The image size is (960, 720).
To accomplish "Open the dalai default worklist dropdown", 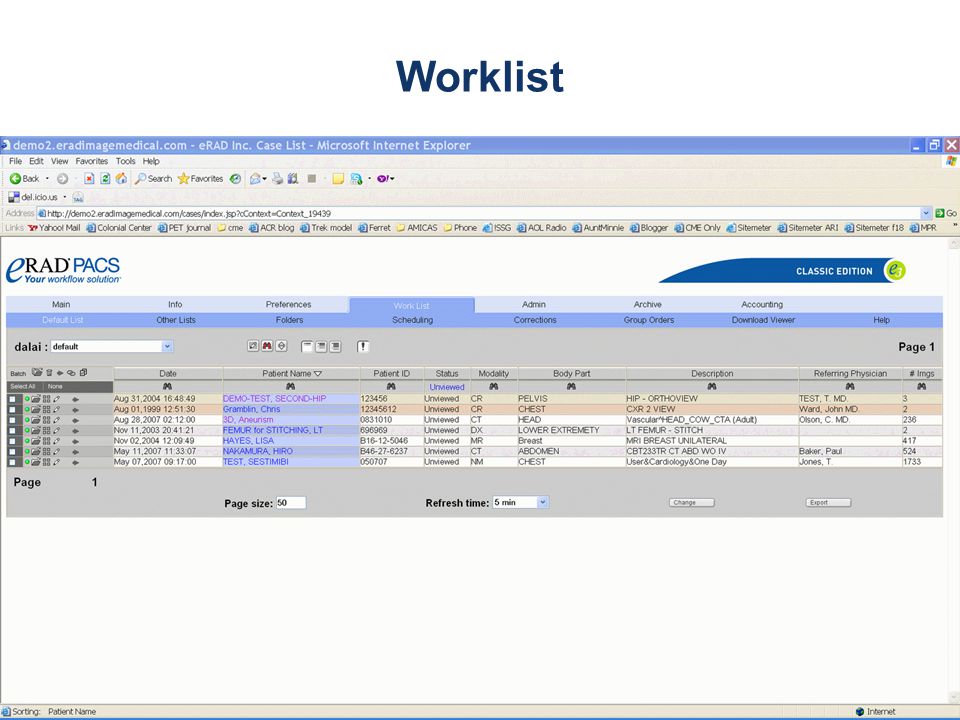I will click(167, 347).
